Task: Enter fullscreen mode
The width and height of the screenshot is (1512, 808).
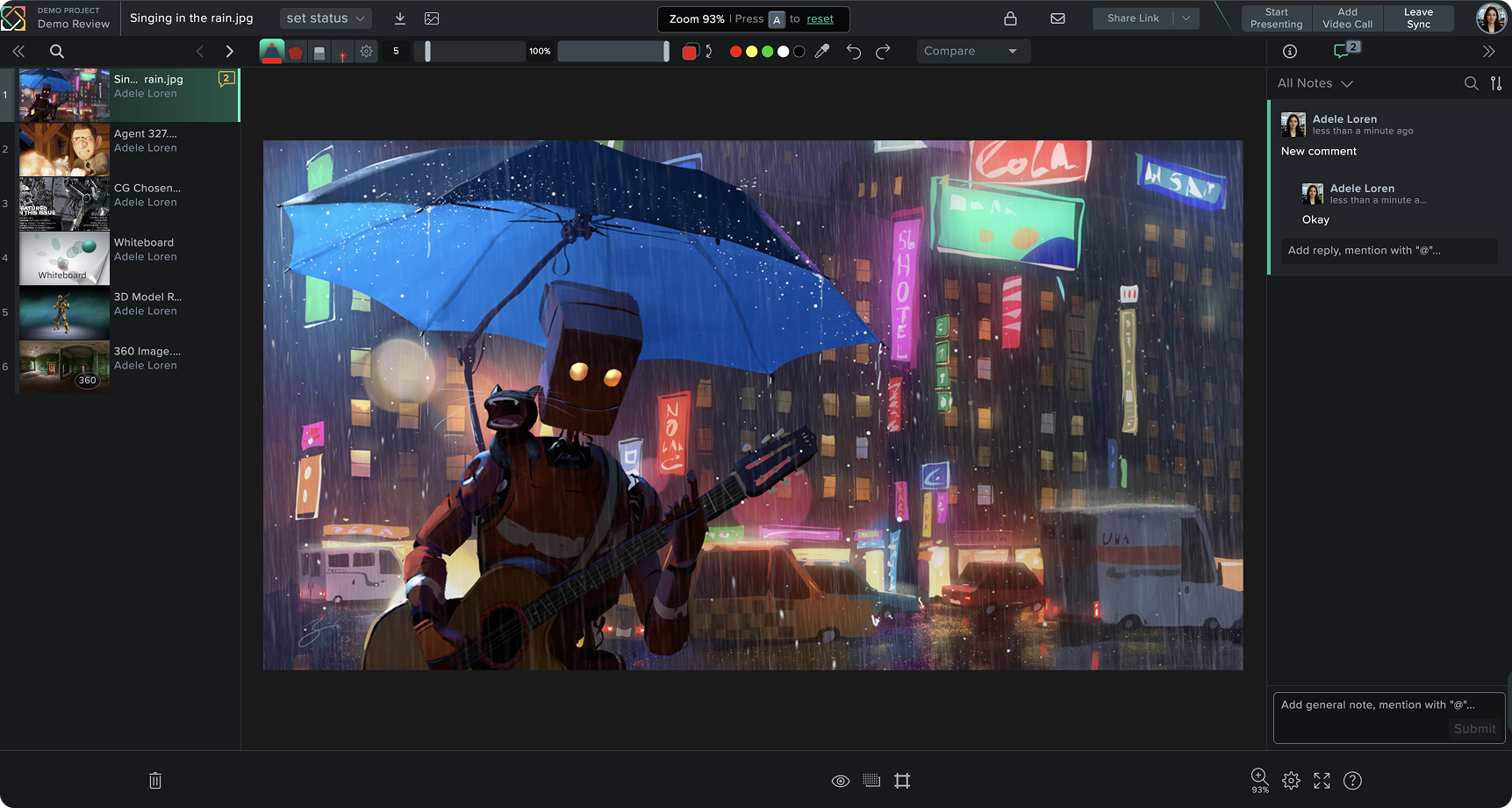Action: coord(1322,780)
